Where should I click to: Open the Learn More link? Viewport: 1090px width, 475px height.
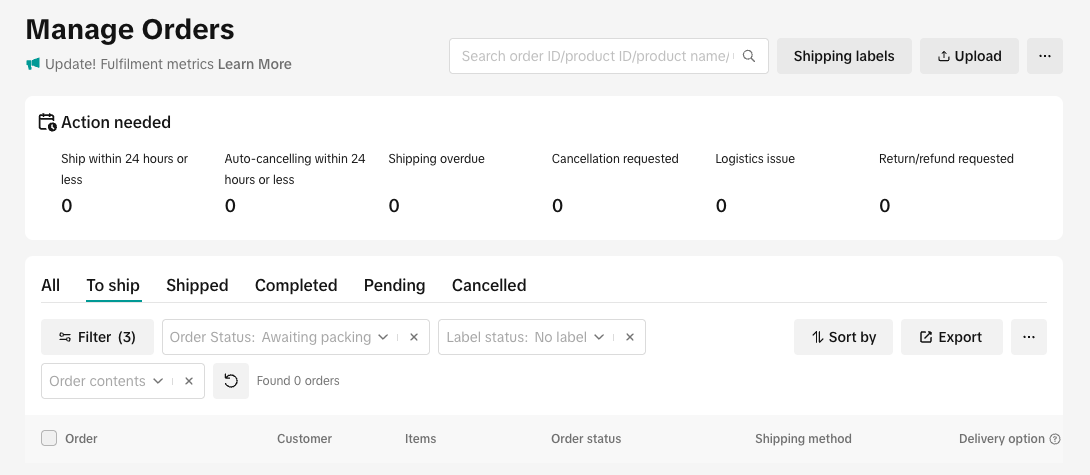[254, 65]
